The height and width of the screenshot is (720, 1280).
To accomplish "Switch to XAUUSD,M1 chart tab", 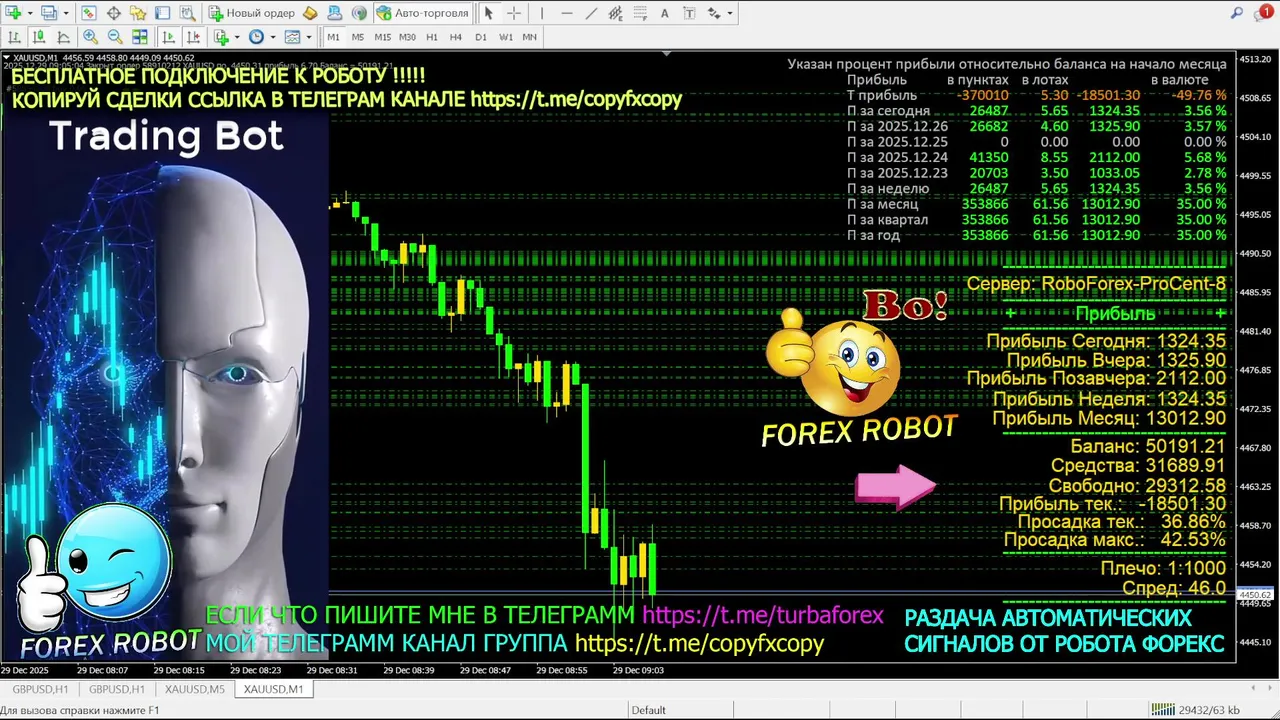I will tap(274, 689).
